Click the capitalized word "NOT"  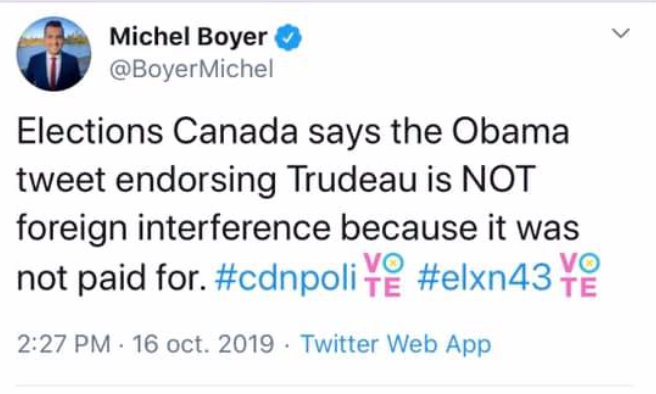[x=498, y=179]
